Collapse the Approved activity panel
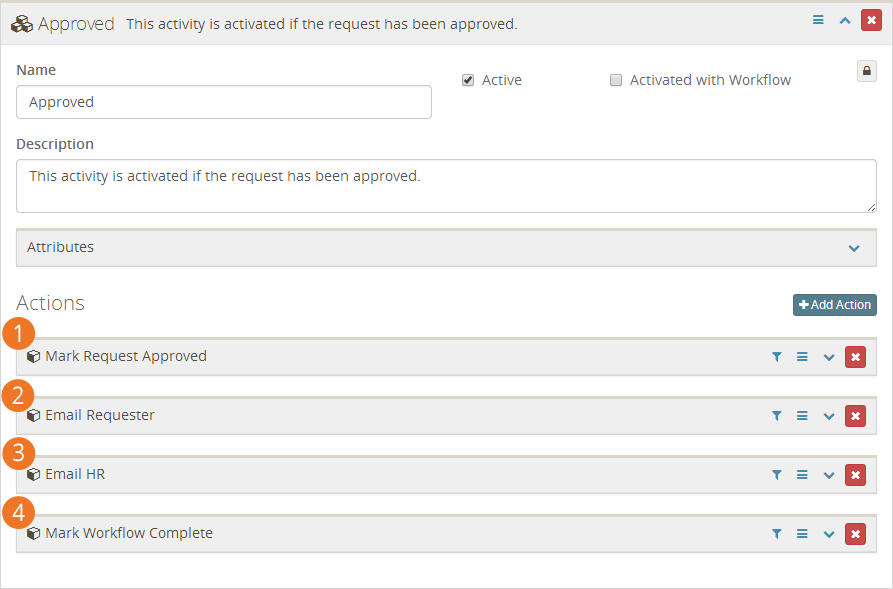The image size is (893, 589). tap(845, 21)
